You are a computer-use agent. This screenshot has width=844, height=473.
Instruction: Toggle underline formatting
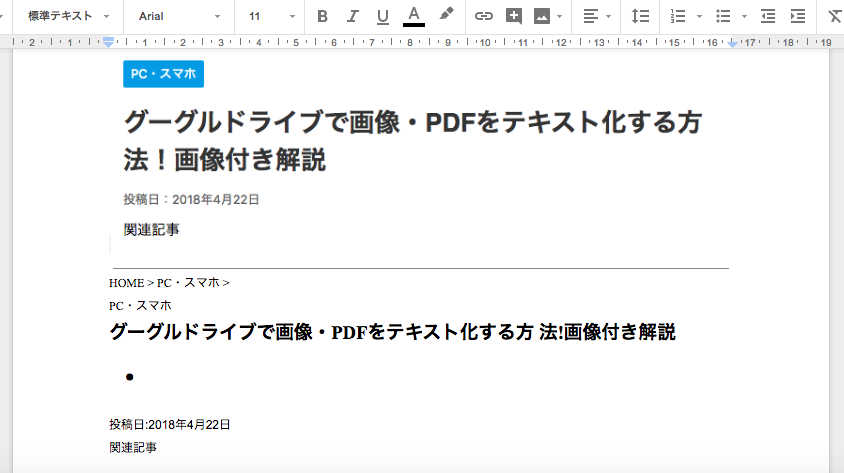(x=382, y=16)
